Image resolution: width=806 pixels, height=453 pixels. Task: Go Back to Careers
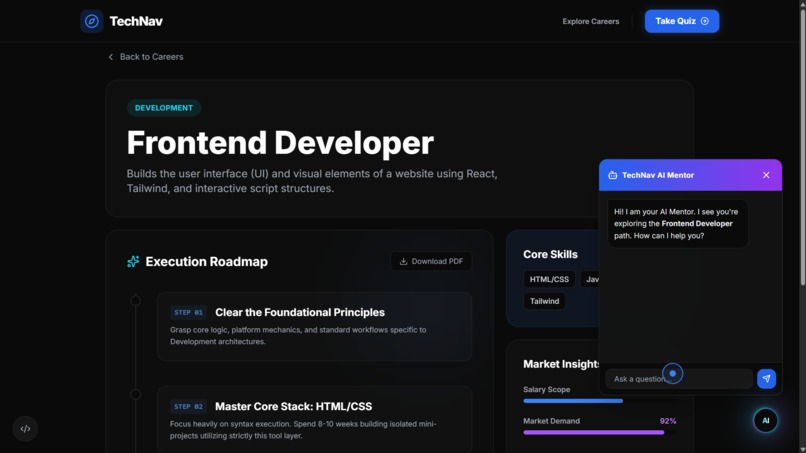146,57
